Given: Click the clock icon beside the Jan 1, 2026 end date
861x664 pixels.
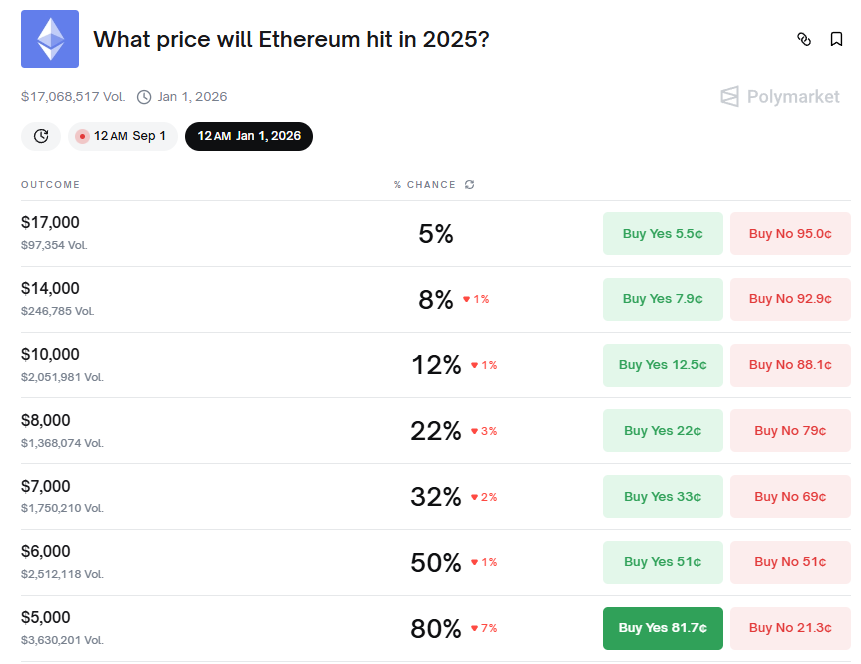Looking at the screenshot, I should [x=144, y=97].
